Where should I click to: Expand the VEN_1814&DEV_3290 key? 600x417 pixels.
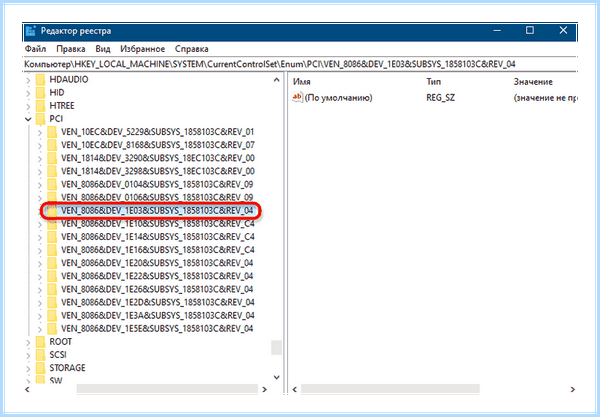coord(40,158)
